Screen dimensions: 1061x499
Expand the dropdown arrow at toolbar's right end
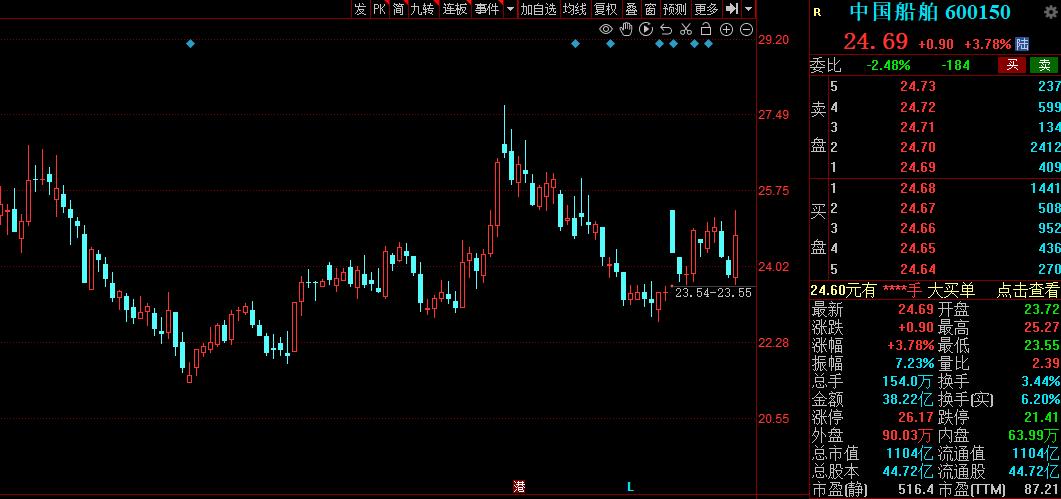[747, 9]
